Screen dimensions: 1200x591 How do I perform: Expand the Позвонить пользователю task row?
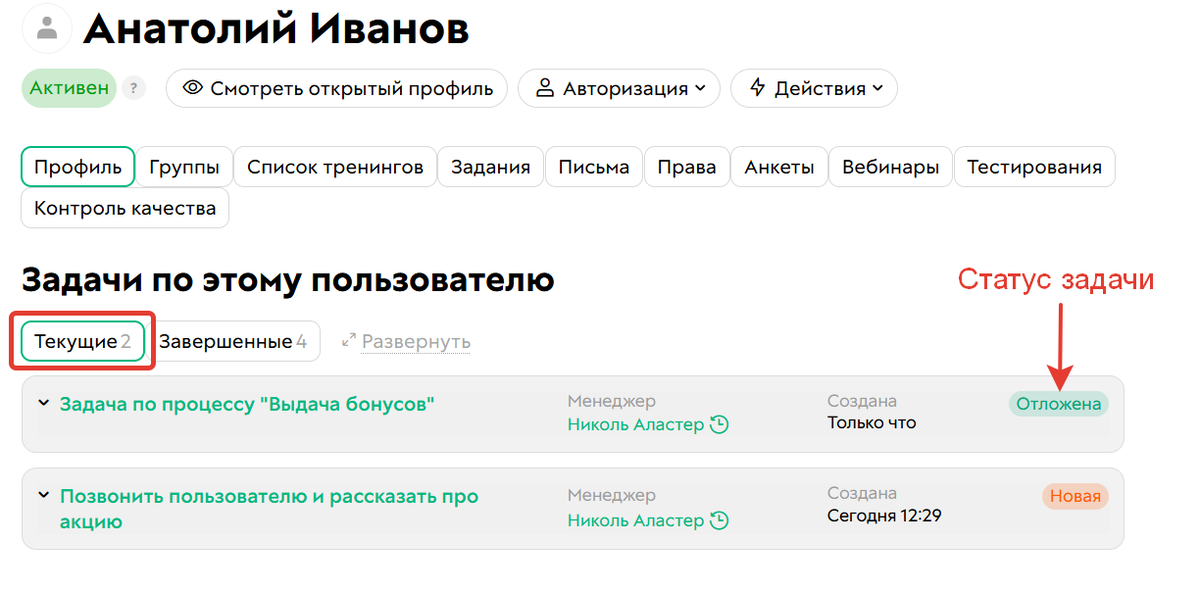tap(44, 495)
